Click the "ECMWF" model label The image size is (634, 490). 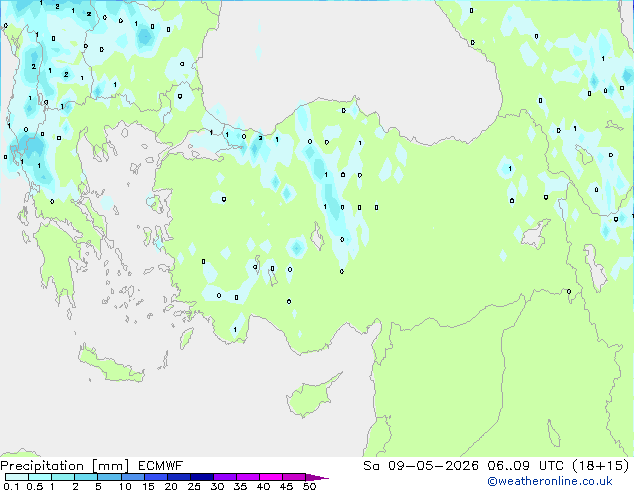(161, 466)
